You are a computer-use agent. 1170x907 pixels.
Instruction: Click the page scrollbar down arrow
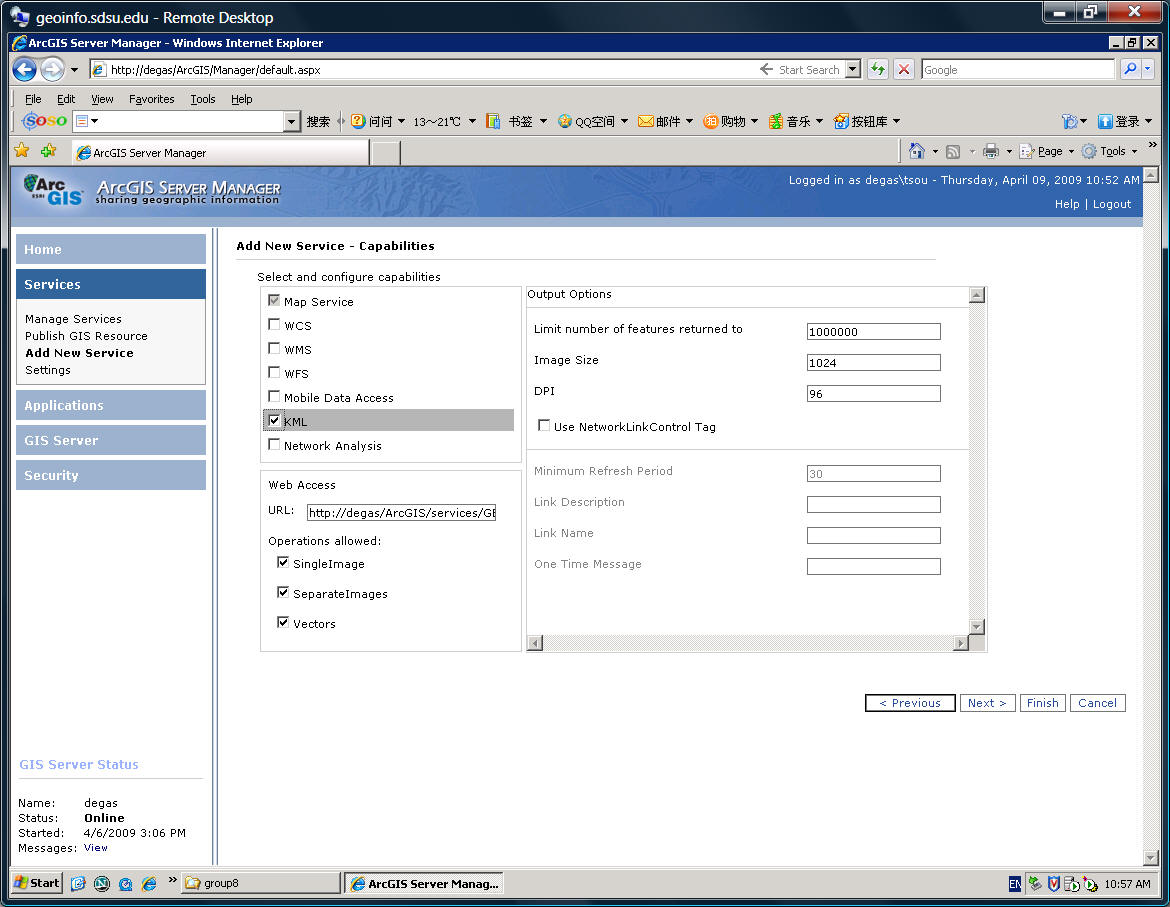coord(1151,858)
